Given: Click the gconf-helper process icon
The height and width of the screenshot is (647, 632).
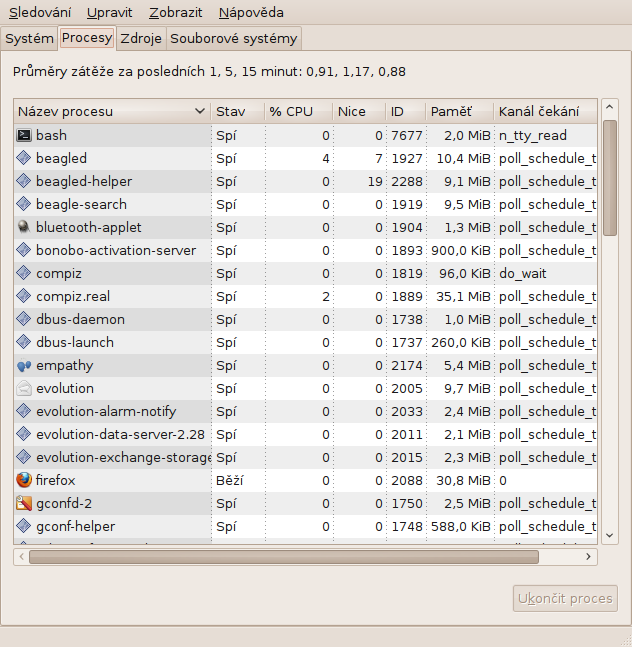Looking at the screenshot, I should click(24, 526).
